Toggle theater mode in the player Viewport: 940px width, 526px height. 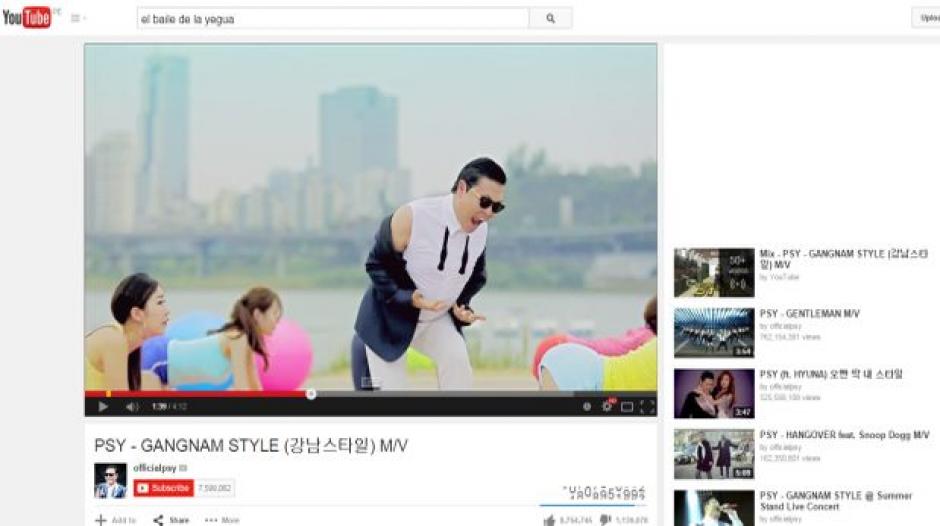627,407
